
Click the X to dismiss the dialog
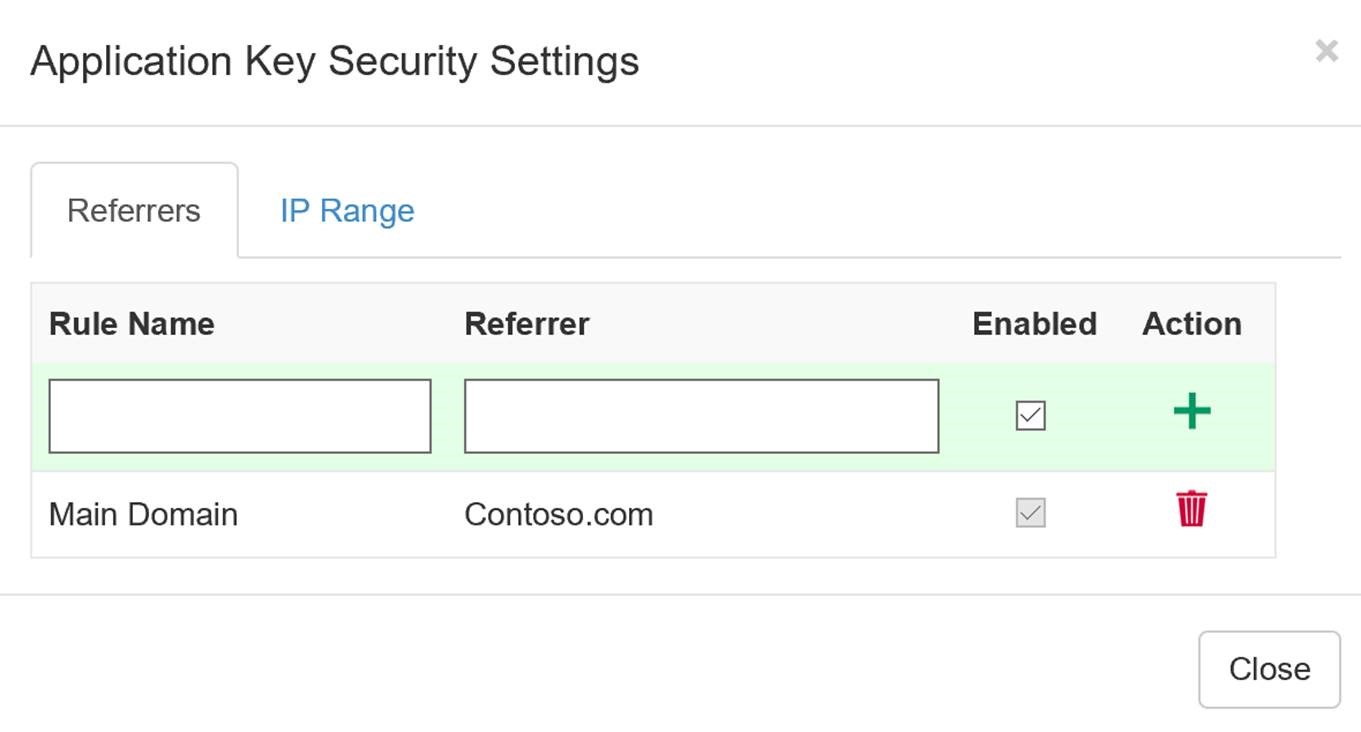pos(1327,49)
